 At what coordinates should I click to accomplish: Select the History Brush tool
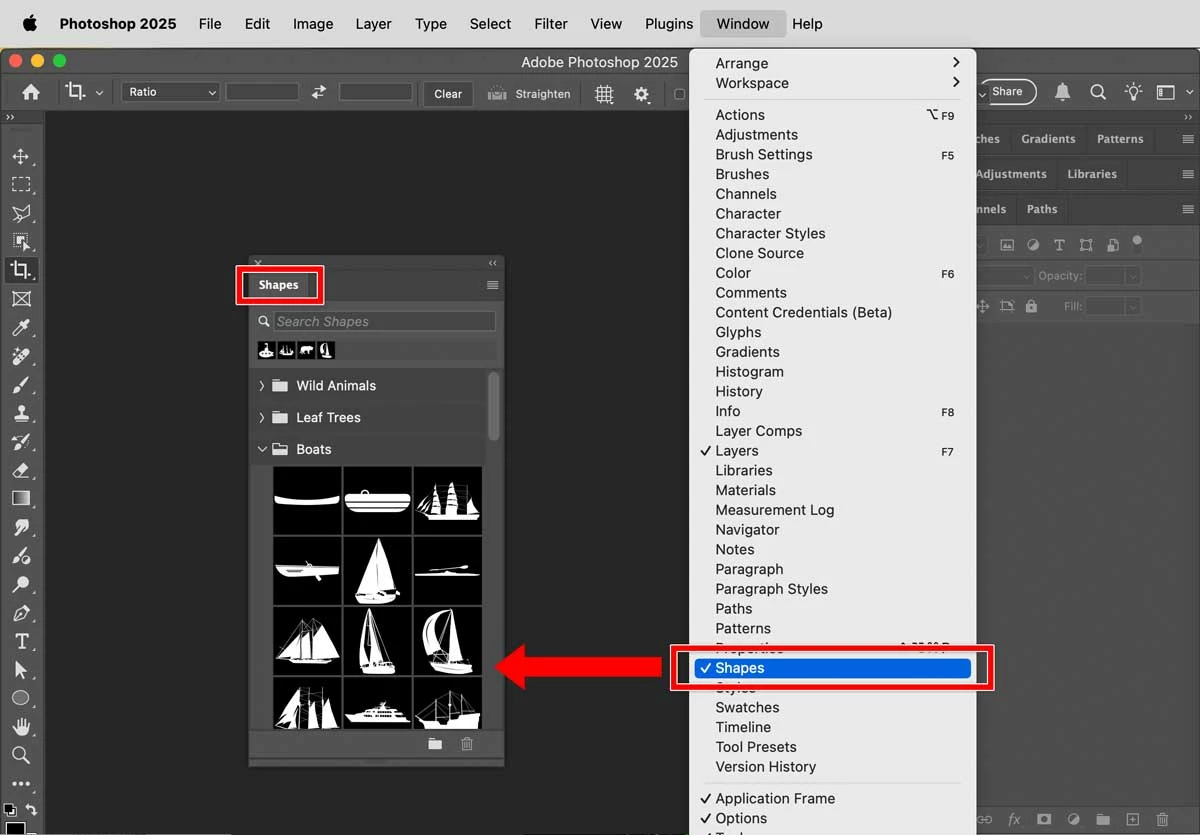(x=21, y=442)
